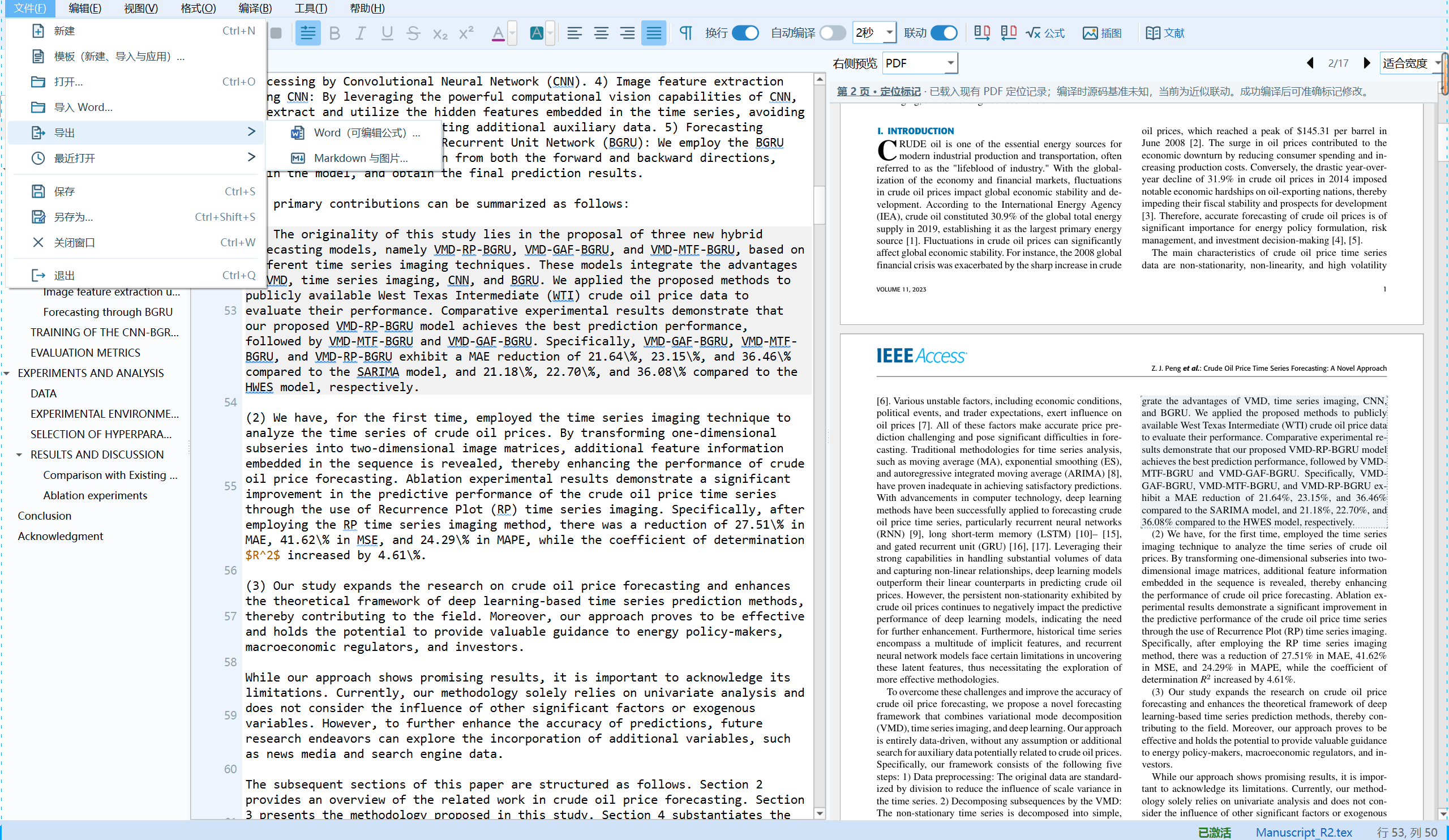The width and height of the screenshot is (1449, 840).
Task: Select Markdown 与图片 export option
Action: click(x=355, y=158)
